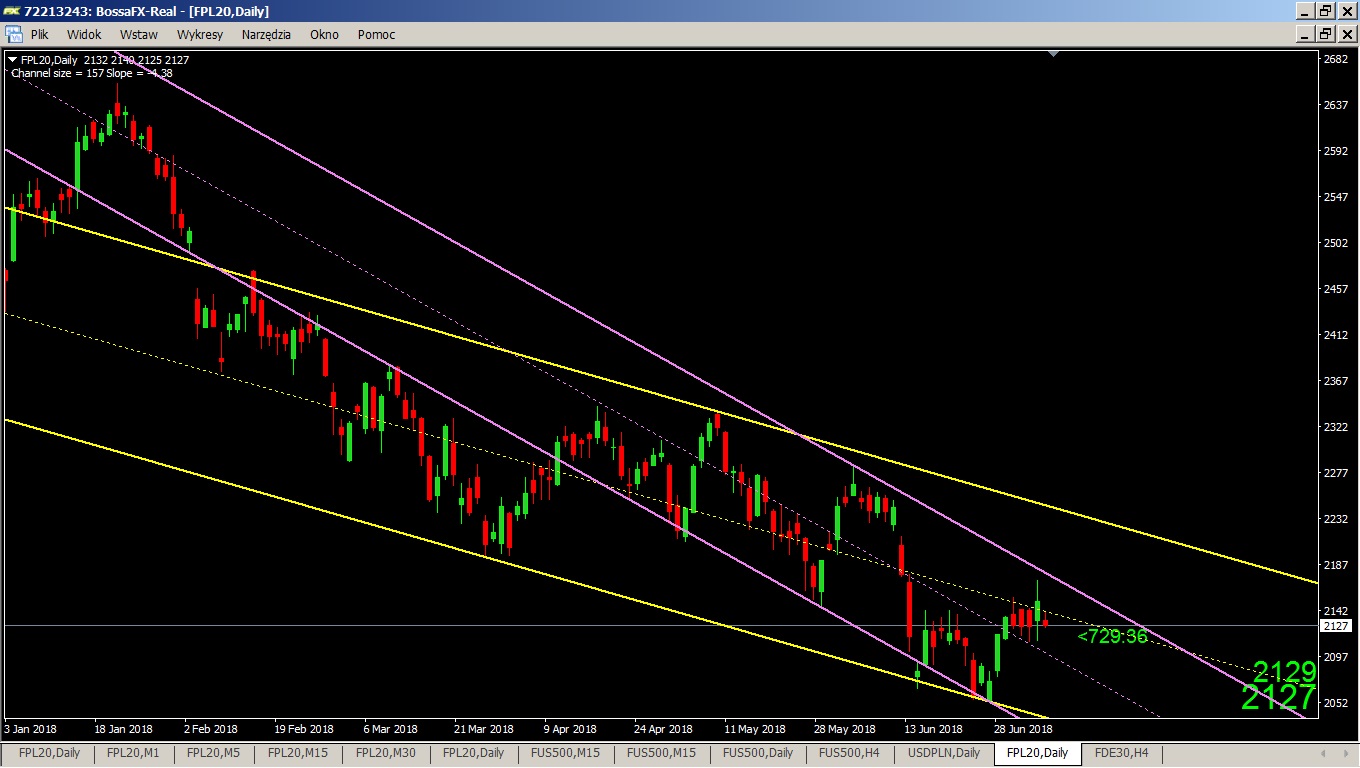Switch to the FPL20,M30 chart tab
Image resolution: width=1360 pixels, height=768 pixels.
[x=386, y=753]
